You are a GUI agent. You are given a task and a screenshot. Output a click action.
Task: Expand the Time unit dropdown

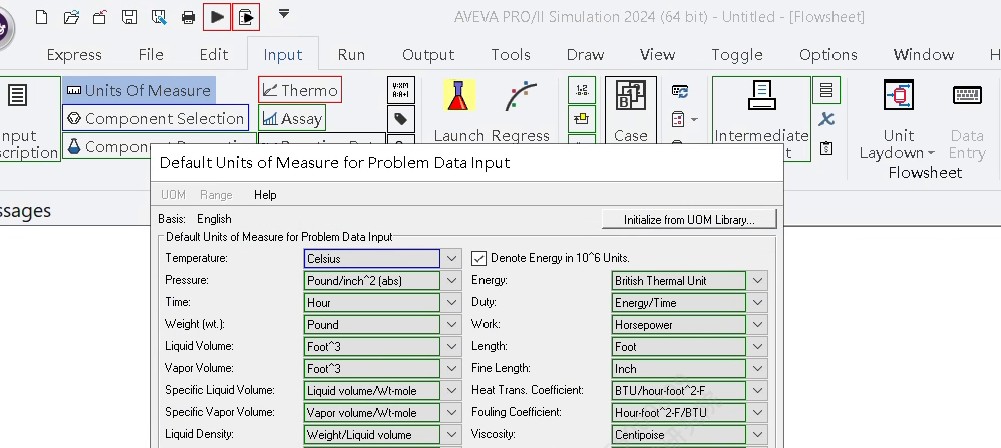[x=451, y=302]
